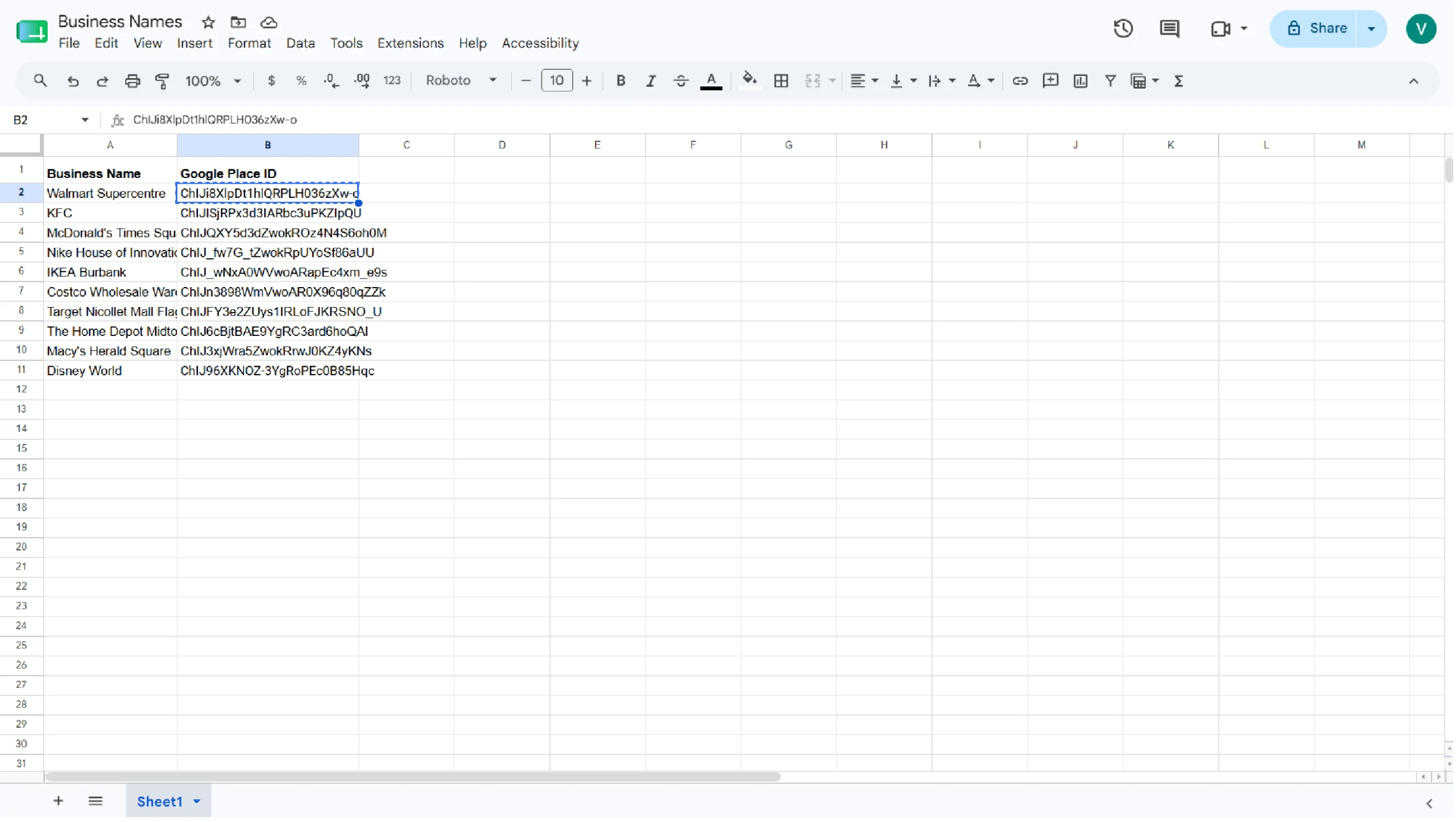Viewport: 1456px width, 822px height.
Task: Open the Borders tool
Action: pyautogui.click(x=781, y=81)
